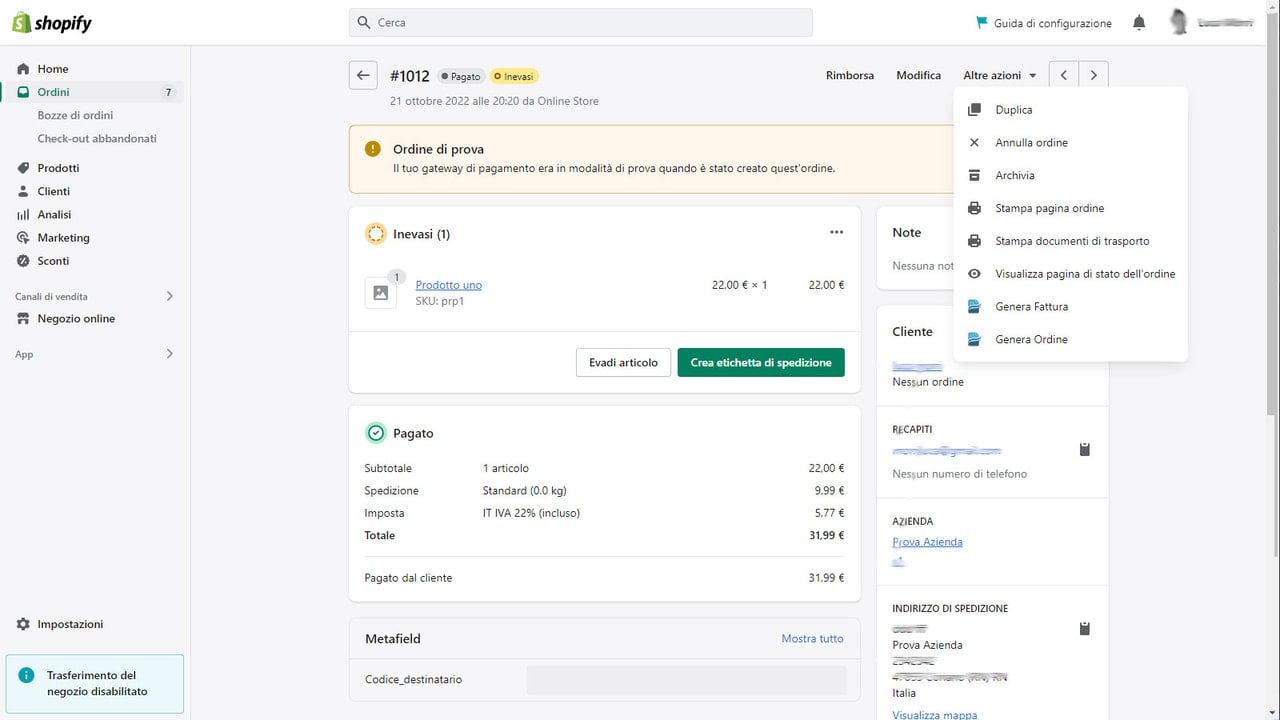Click the Rimborsa button
Image resolution: width=1280 pixels, height=720 pixels.
[x=850, y=75]
